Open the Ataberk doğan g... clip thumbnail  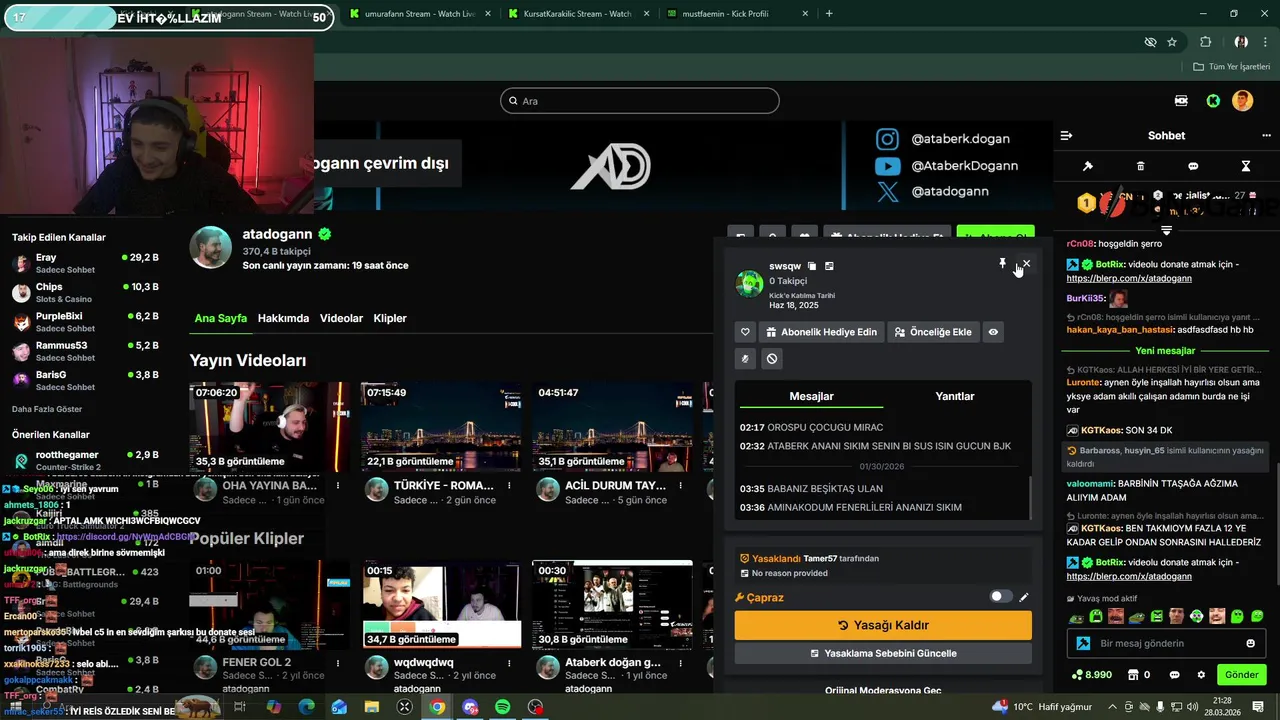point(613,604)
